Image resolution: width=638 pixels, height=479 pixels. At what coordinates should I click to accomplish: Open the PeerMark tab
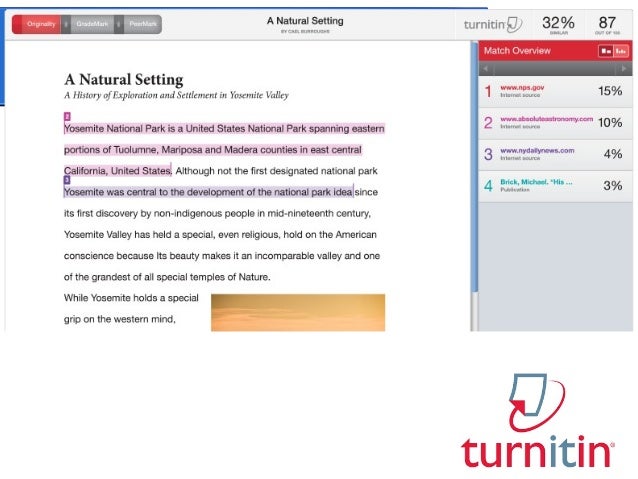coord(142,24)
